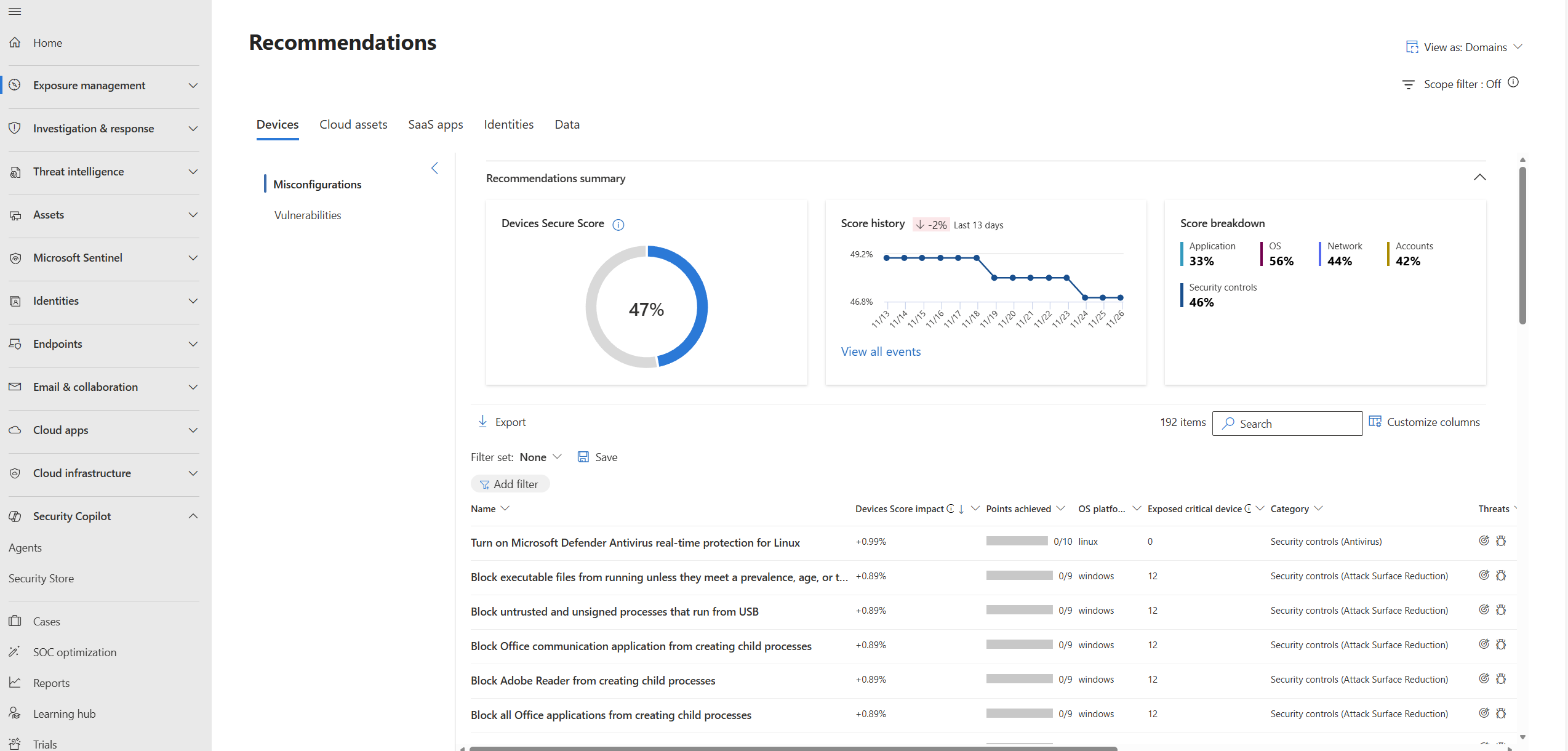Click the View all events link
Screen dimensions: 1568x751
coord(881,351)
